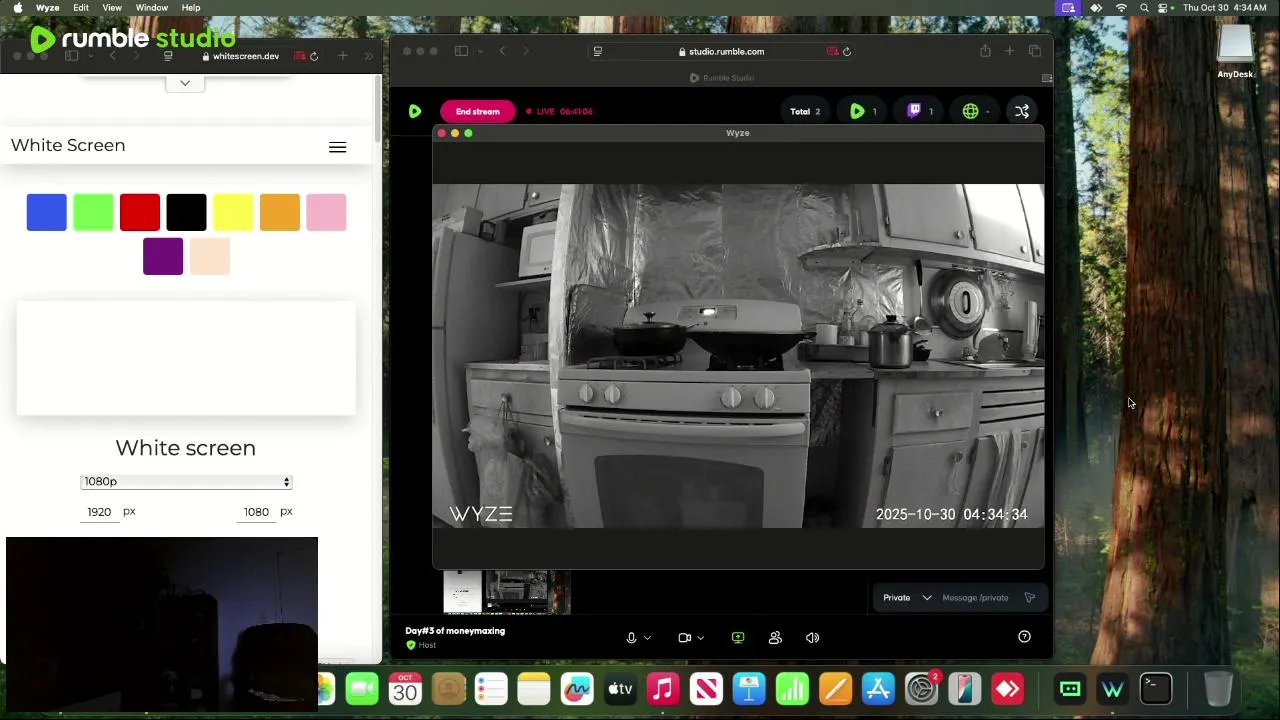Click the globe destinations icon
Image resolution: width=1280 pixels, height=720 pixels.
tap(970, 111)
